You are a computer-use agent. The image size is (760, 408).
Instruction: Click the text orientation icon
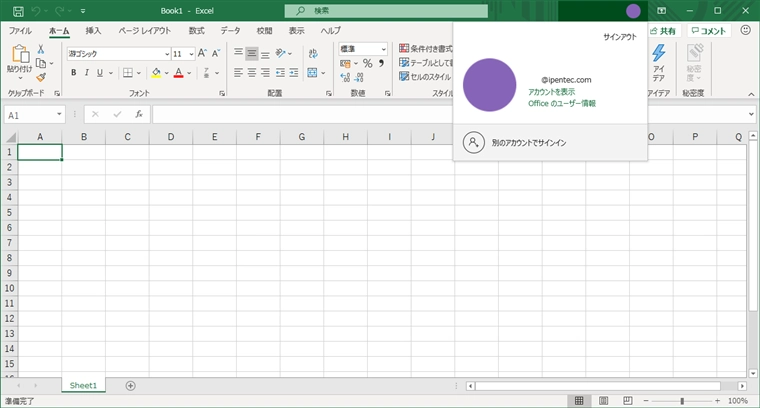pos(281,53)
